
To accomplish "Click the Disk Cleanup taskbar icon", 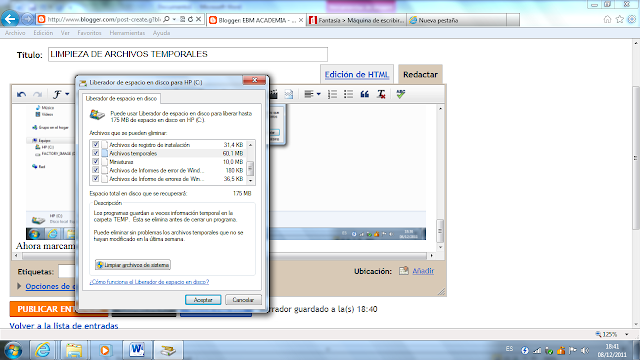I will (x=167, y=350).
